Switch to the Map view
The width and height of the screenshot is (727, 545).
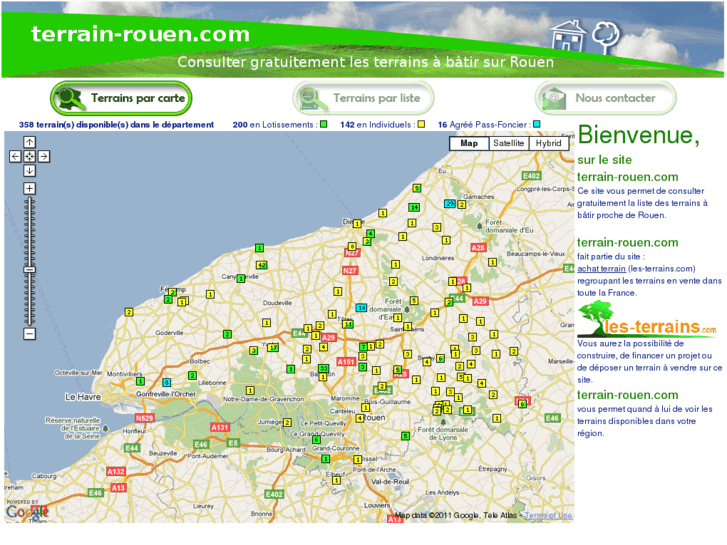pos(469,143)
